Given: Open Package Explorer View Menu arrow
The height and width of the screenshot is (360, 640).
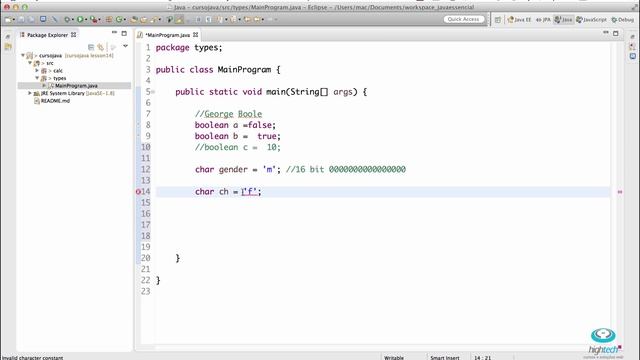Looking at the screenshot, I should (125, 46).
